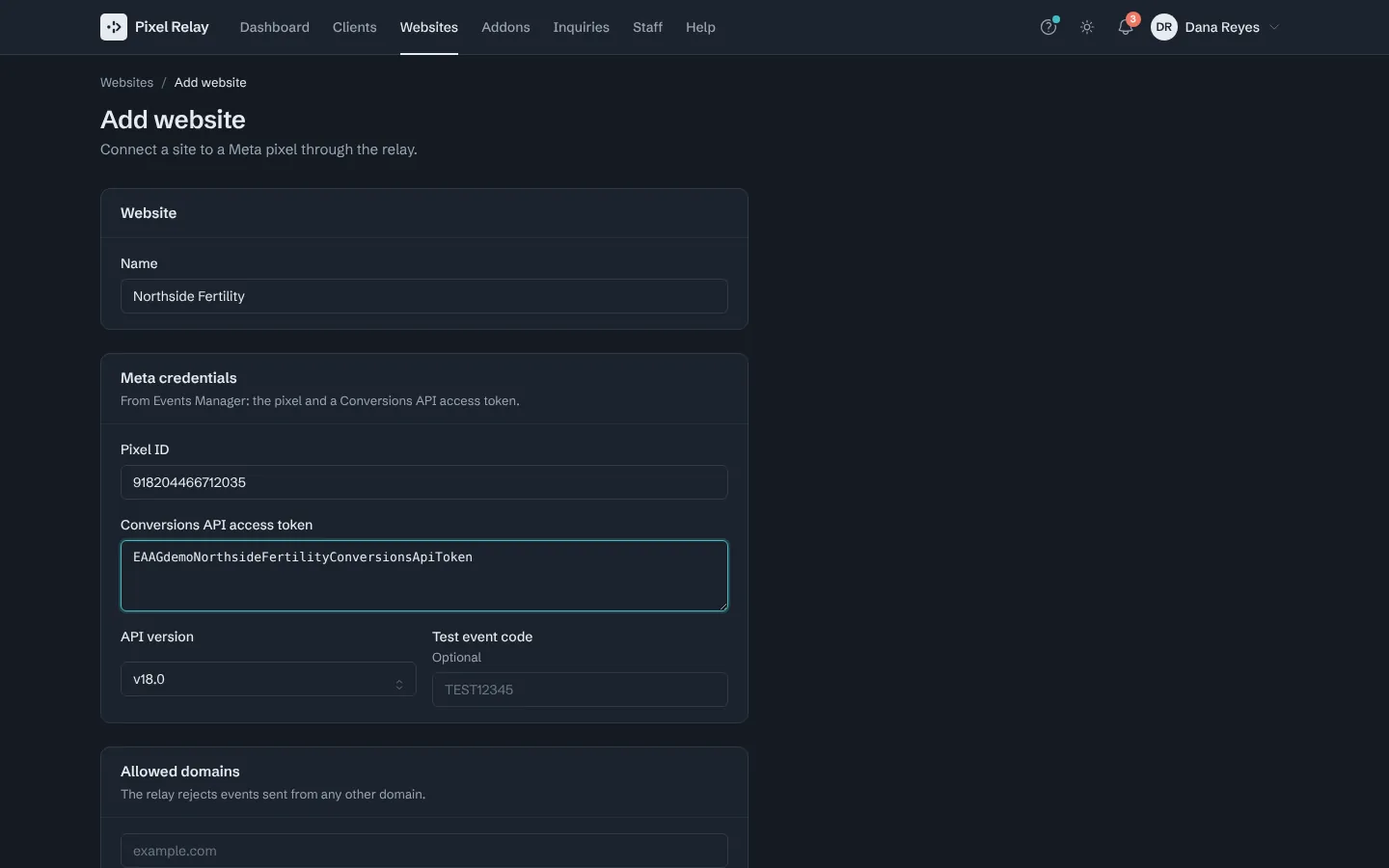Click the Pixel Relay brand name
The image size is (1389, 868).
point(172,27)
